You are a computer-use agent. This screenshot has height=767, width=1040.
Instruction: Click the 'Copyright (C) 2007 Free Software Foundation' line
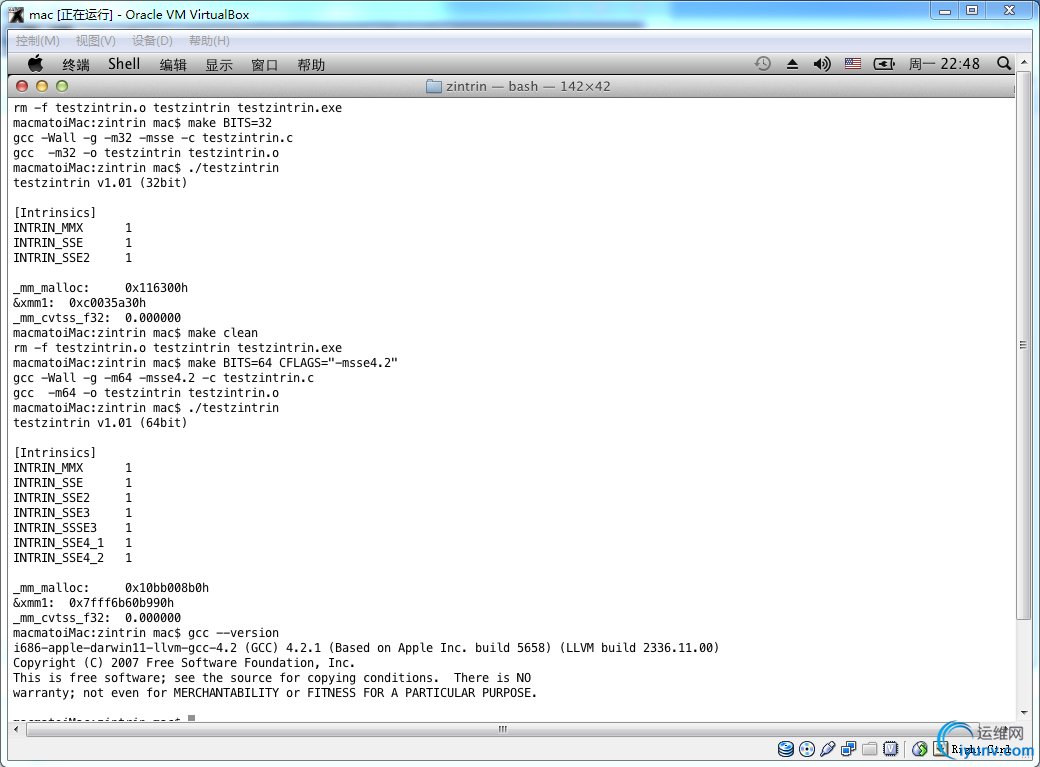tap(184, 663)
